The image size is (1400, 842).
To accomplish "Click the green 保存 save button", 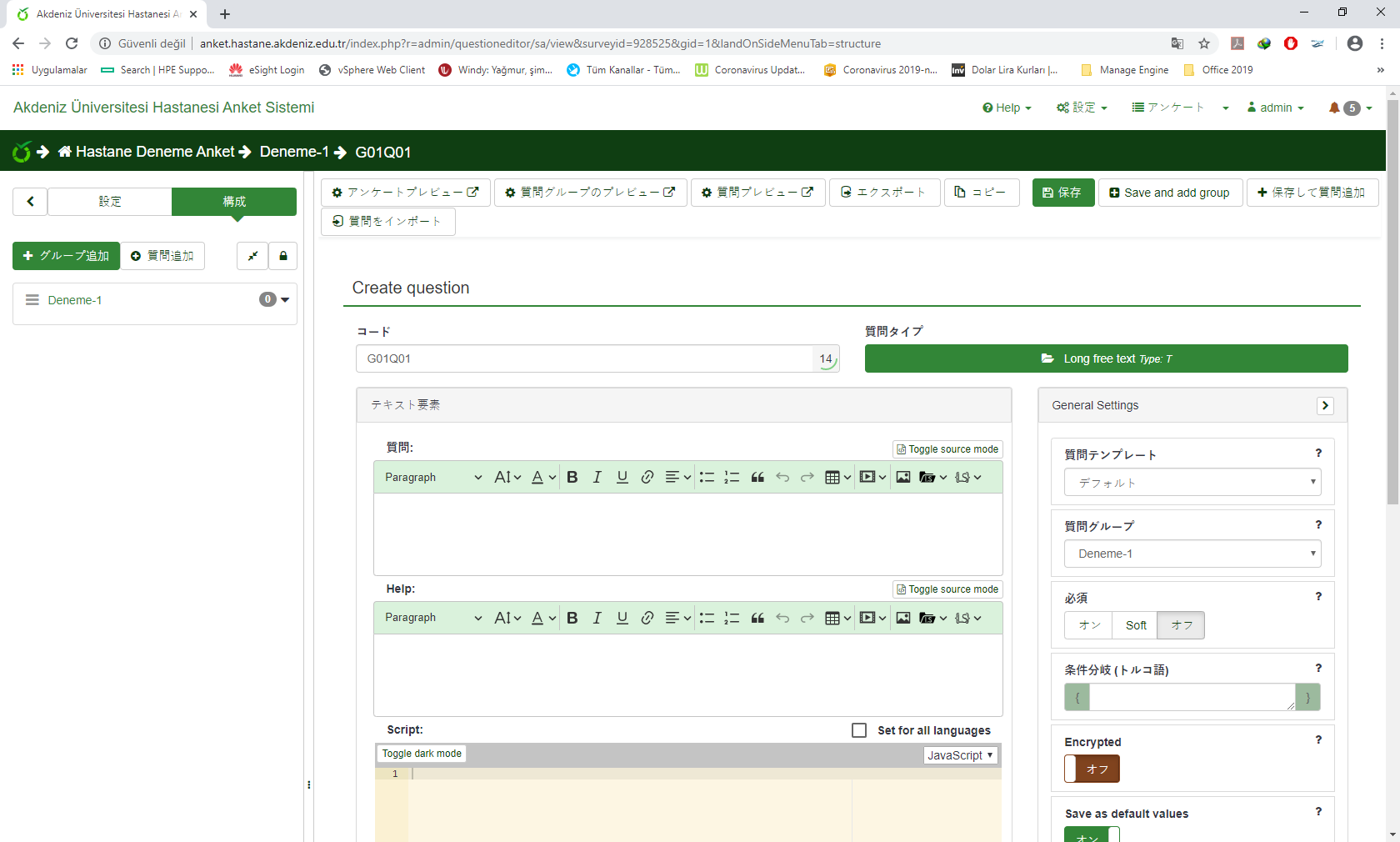I will point(1062,193).
